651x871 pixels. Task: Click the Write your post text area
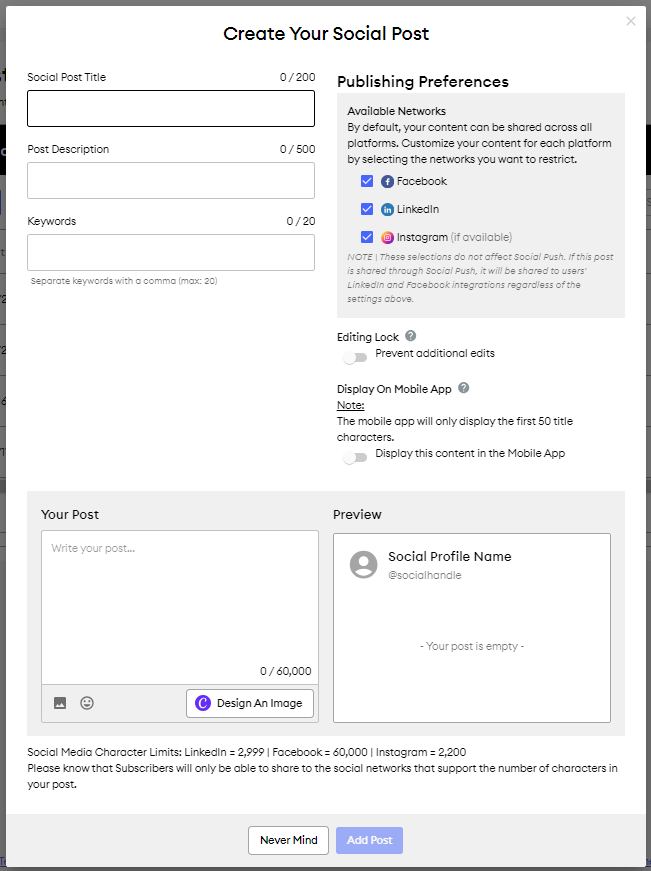tap(180, 607)
